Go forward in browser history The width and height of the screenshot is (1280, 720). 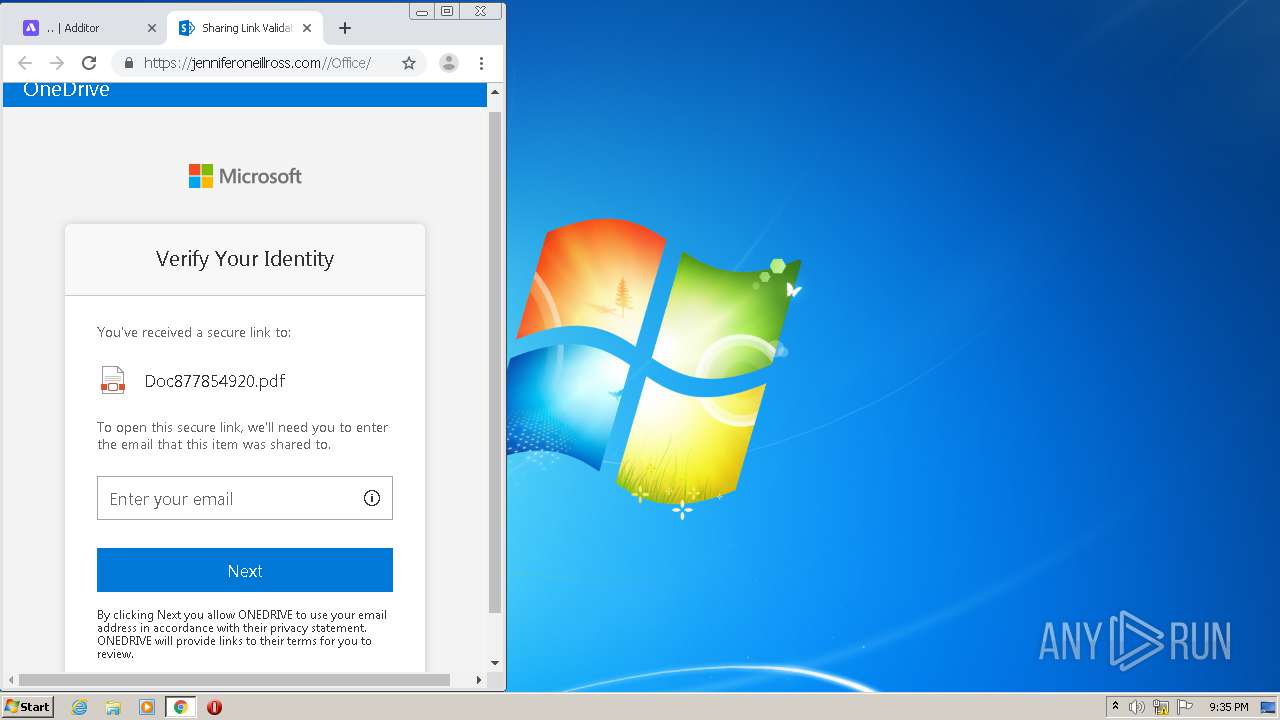57,63
